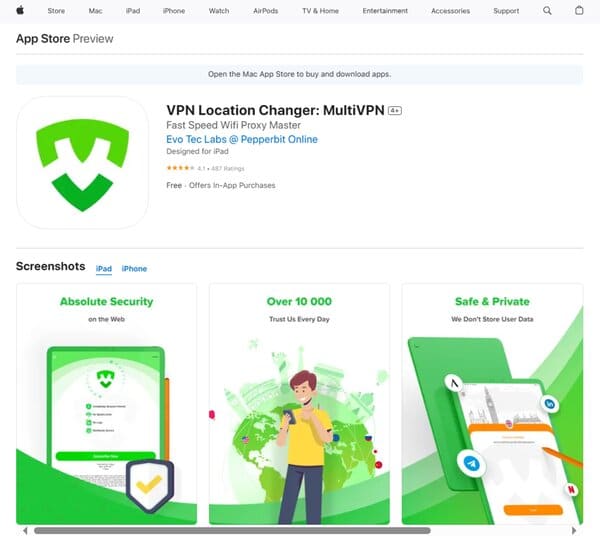
Task: Click the star rating icons
Action: (181, 168)
